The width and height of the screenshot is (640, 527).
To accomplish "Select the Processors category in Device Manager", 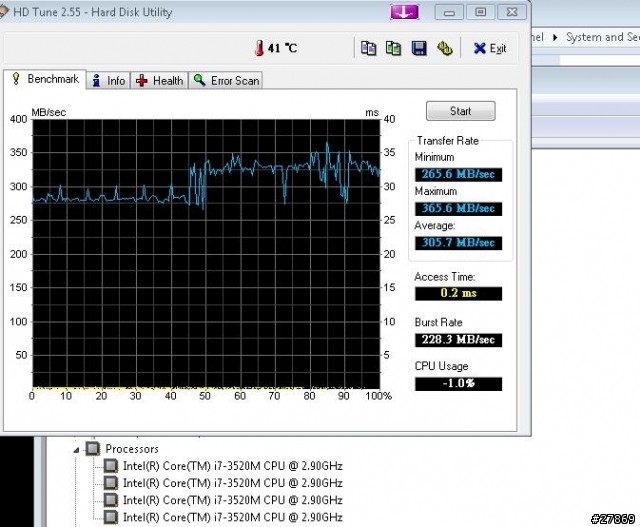I will (131, 449).
